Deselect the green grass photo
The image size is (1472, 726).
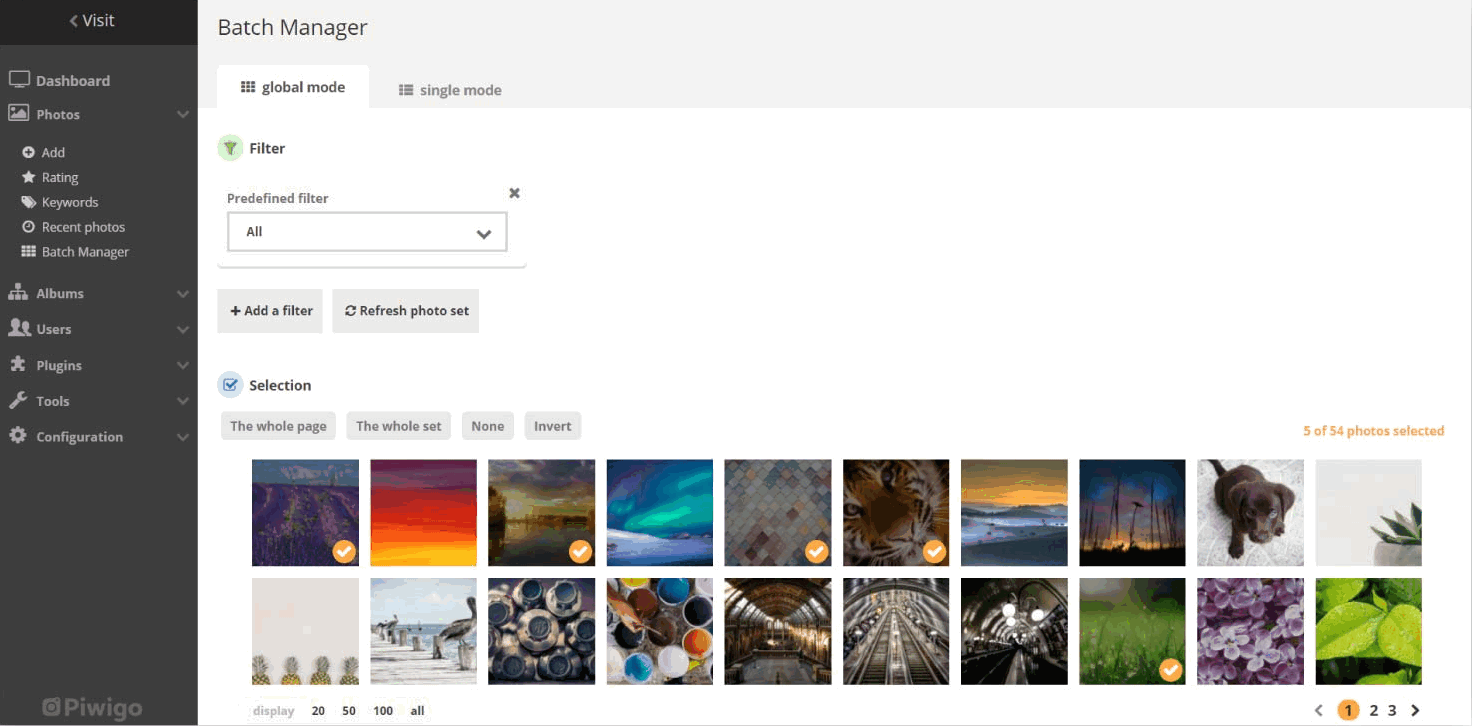tap(1132, 631)
